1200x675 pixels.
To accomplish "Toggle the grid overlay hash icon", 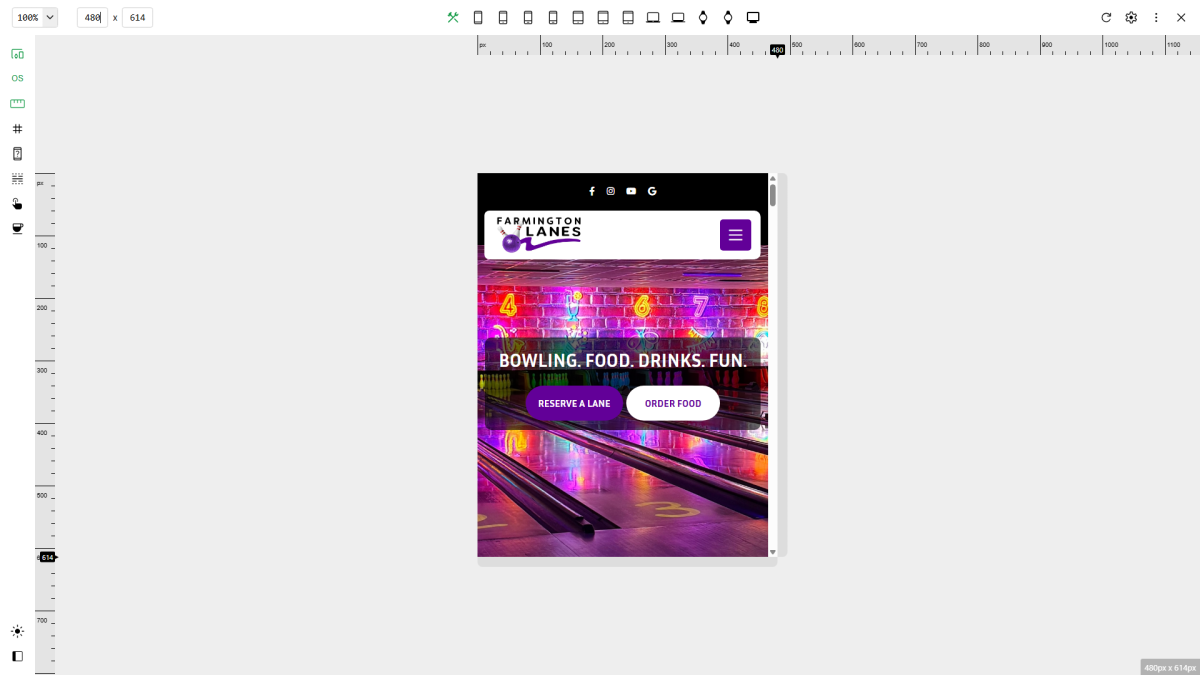I will pyautogui.click(x=17, y=129).
